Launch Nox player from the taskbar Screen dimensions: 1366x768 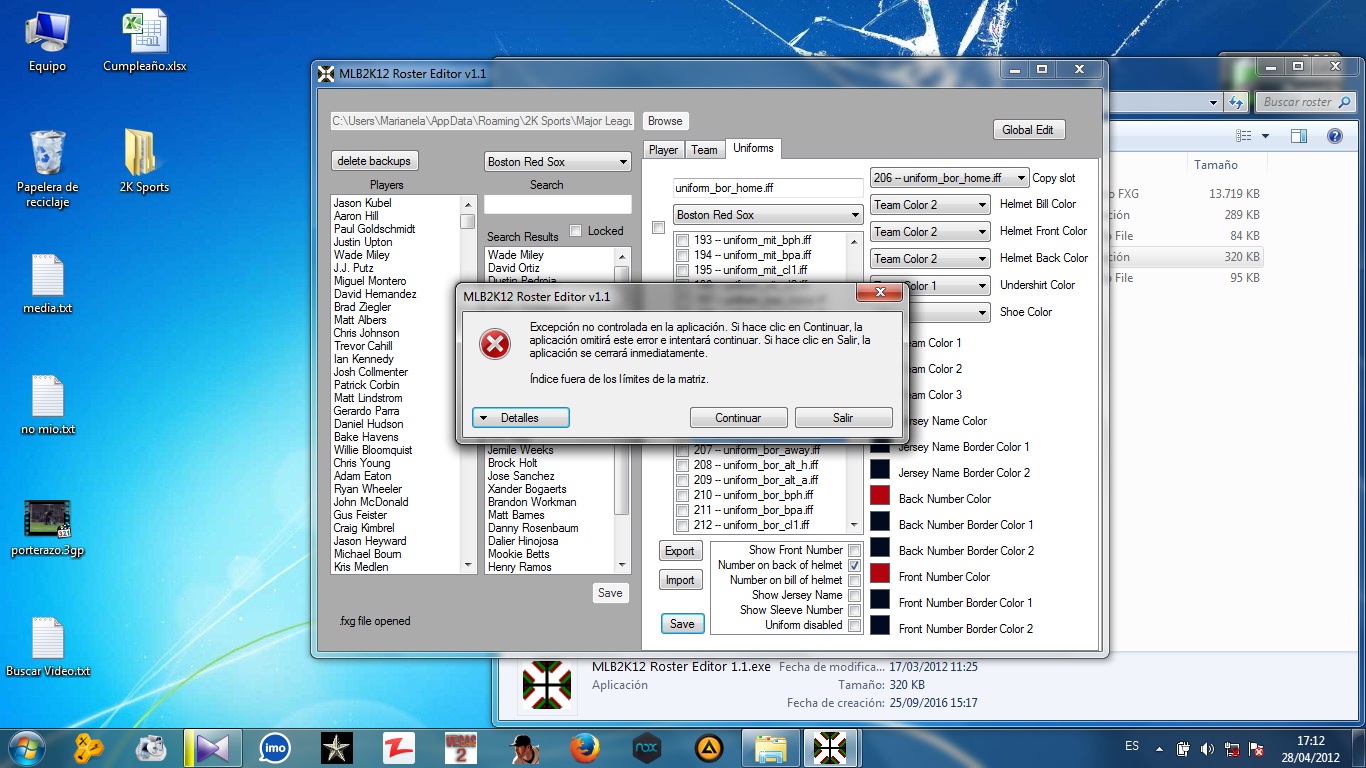pyautogui.click(x=646, y=747)
